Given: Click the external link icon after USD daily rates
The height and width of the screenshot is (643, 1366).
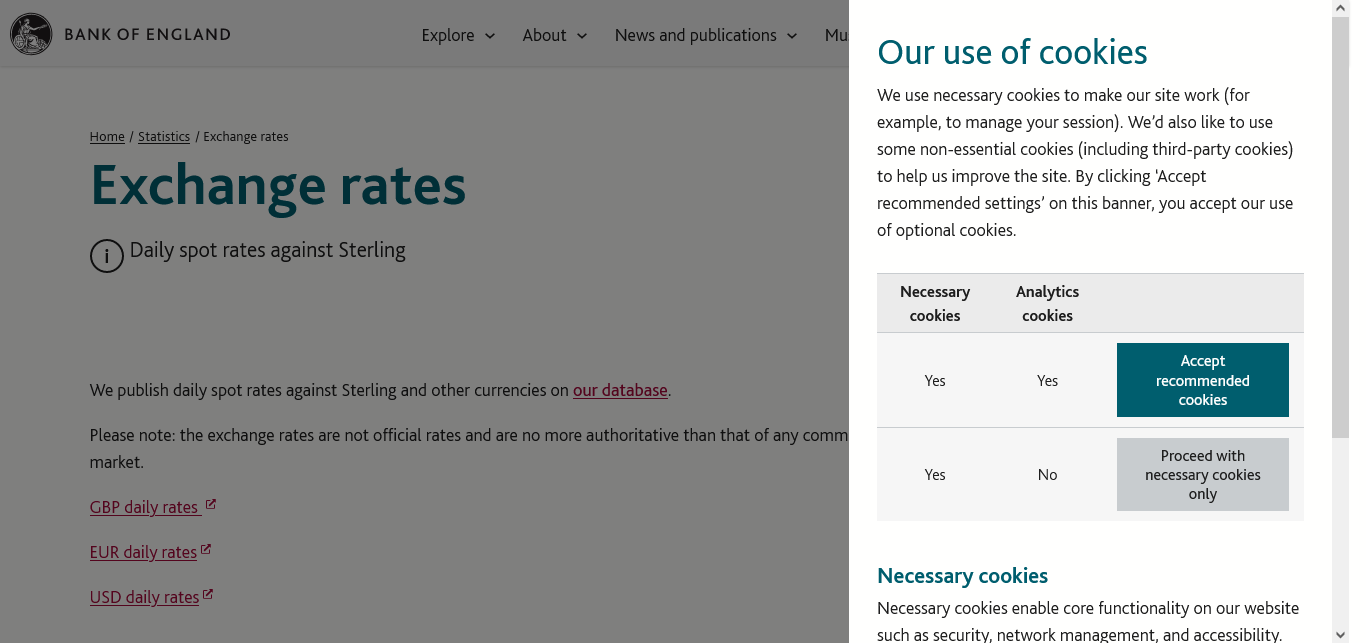Looking at the screenshot, I should coord(208,595).
